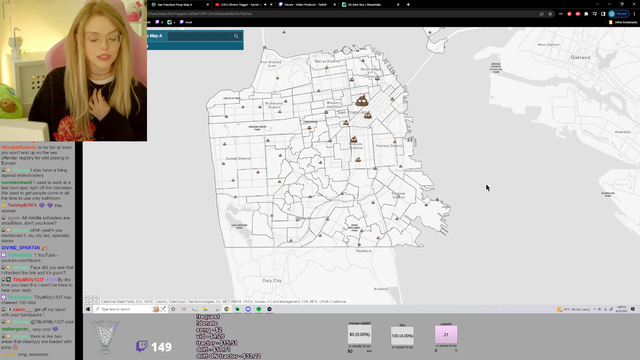This screenshot has width=640, height=360.
Task: Open the Discord taskbar icon
Action: (x=248, y=309)
